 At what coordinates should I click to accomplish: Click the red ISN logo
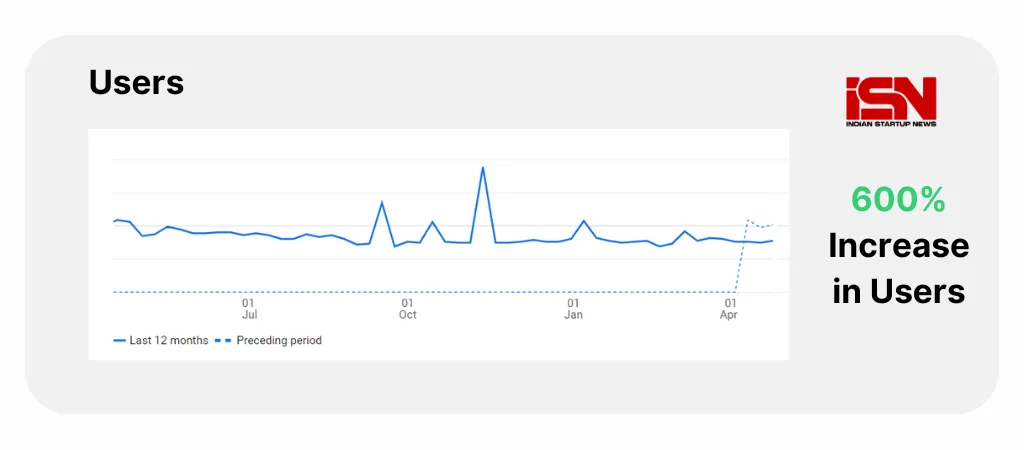890,97
